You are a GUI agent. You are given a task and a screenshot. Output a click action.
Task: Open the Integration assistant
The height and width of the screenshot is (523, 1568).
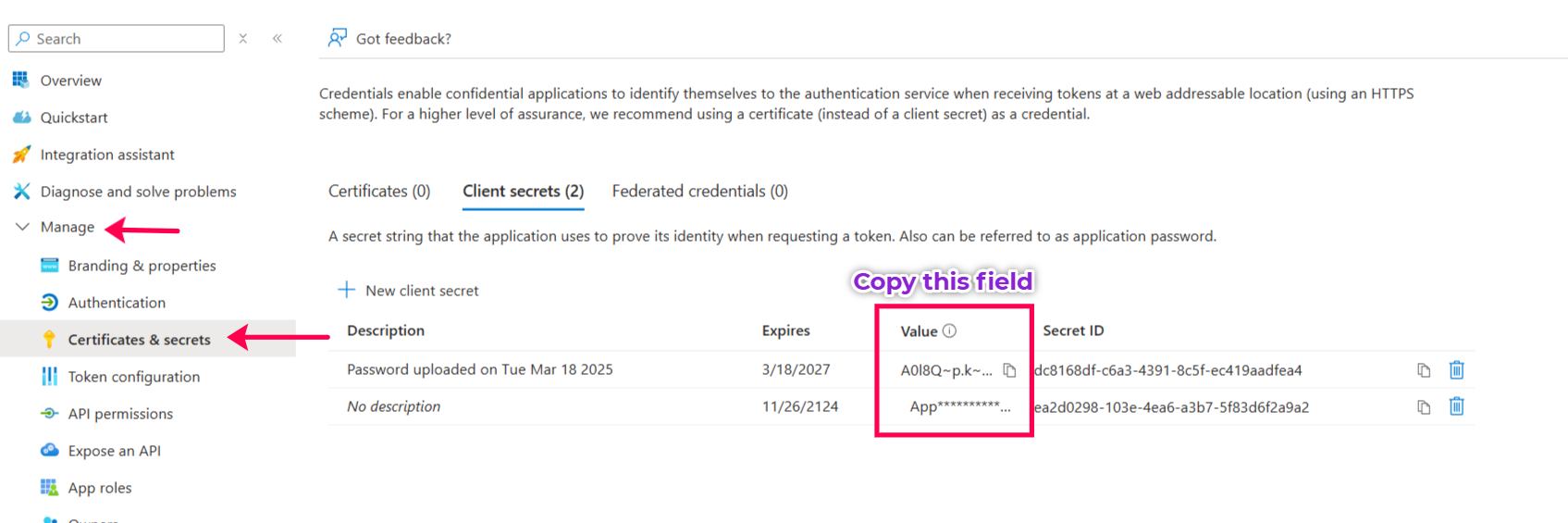point(106,155)
